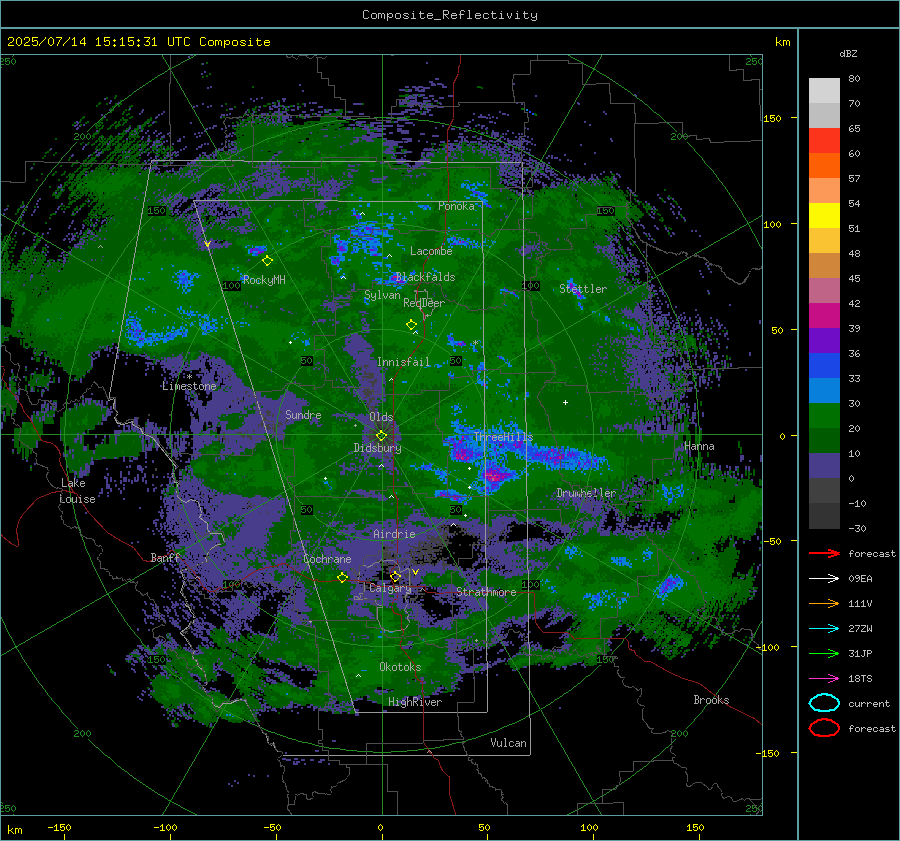
Task: Click the cyan current ellipse symbol
Action: (x=824, y=703)
